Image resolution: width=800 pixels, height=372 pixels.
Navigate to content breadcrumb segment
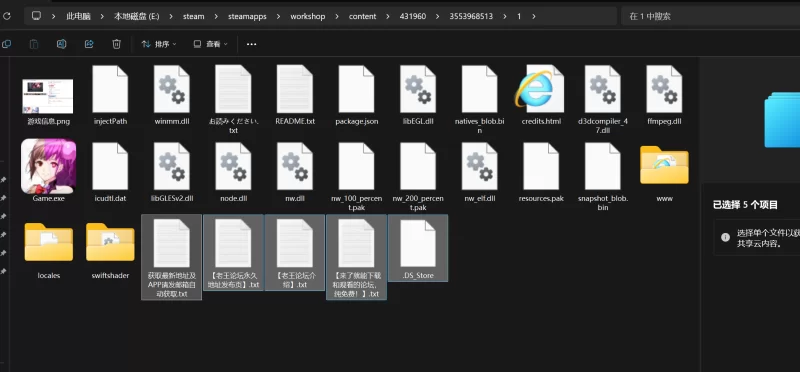click(x=363, y=16)
